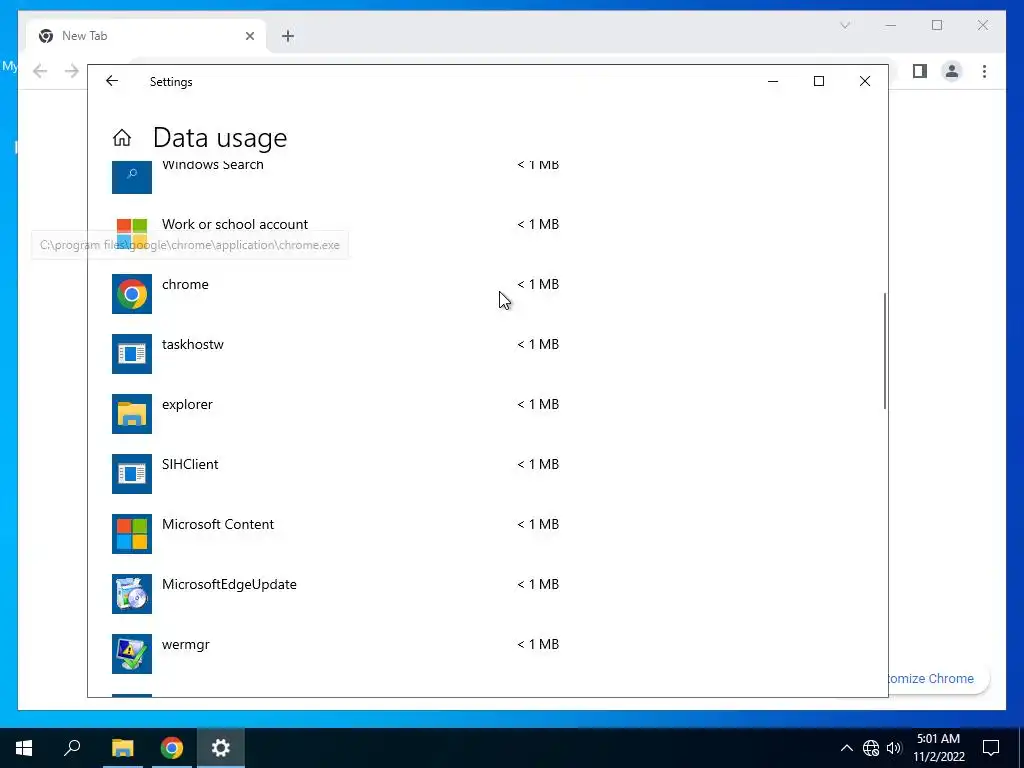Viewport: 1024px width, 768px height.
Task: Select the New Tab tab in Chrome
Action: point(146,36)
